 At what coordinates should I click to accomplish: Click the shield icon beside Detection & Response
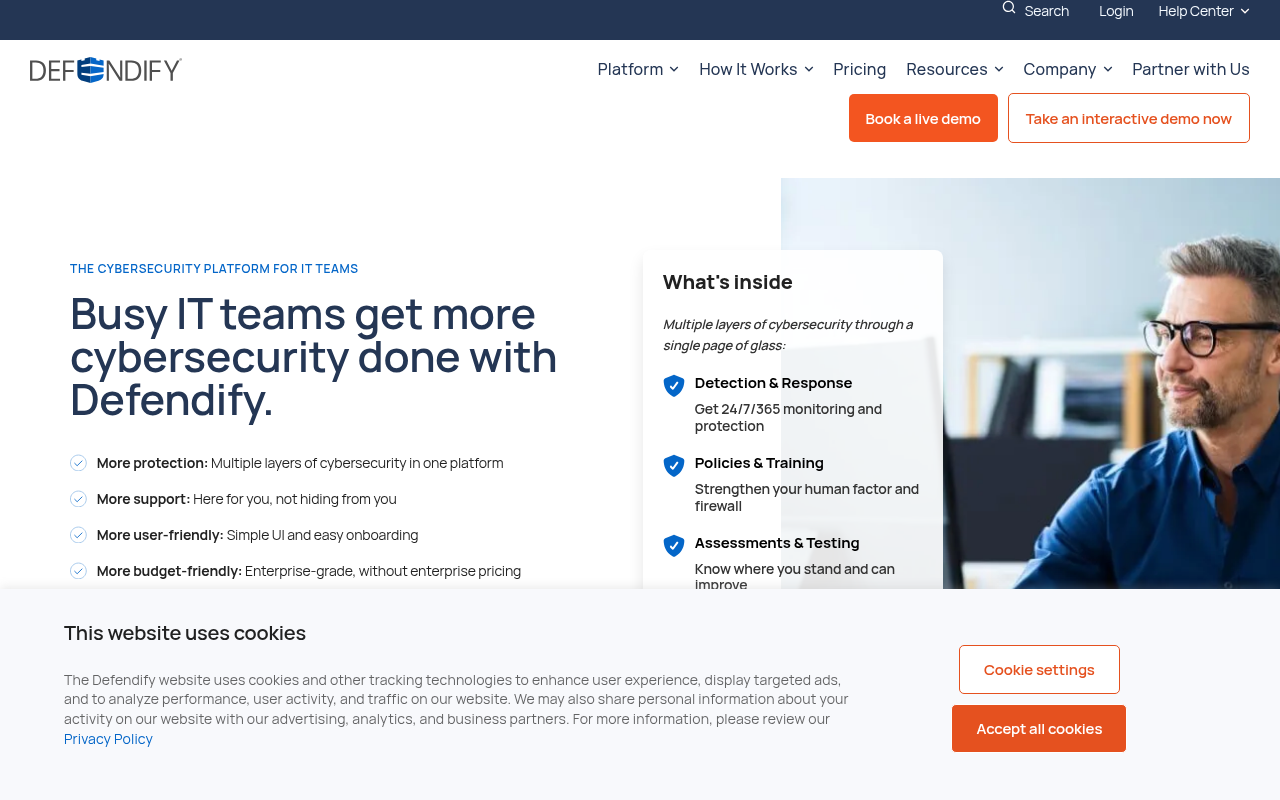674,386
